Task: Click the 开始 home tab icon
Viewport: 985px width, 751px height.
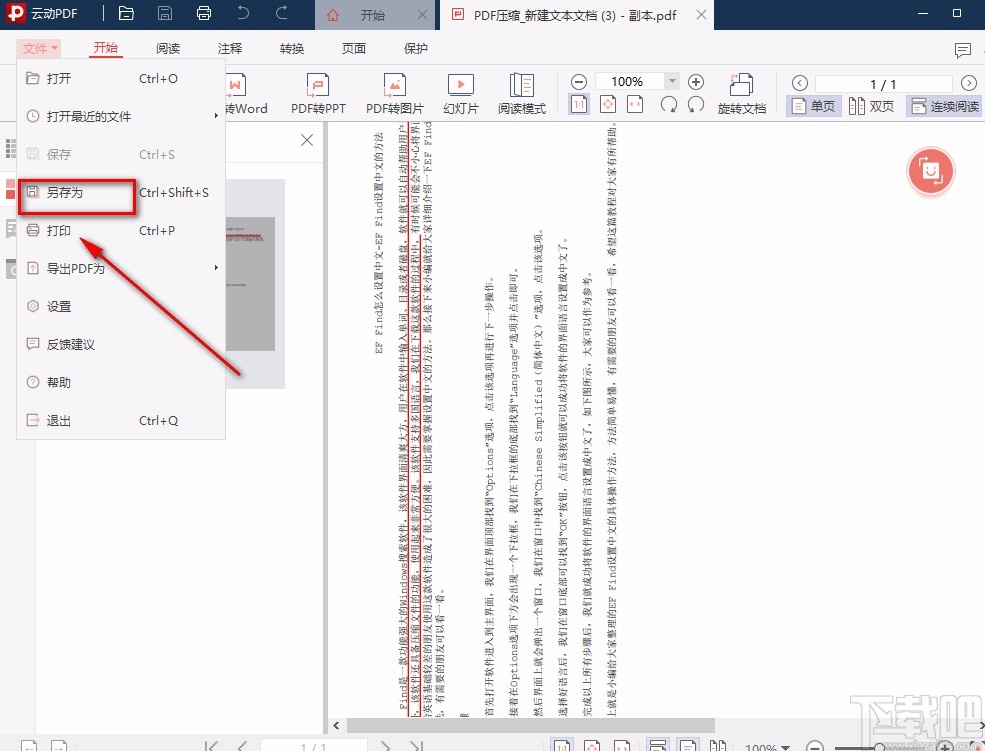Action: (333, 15)
